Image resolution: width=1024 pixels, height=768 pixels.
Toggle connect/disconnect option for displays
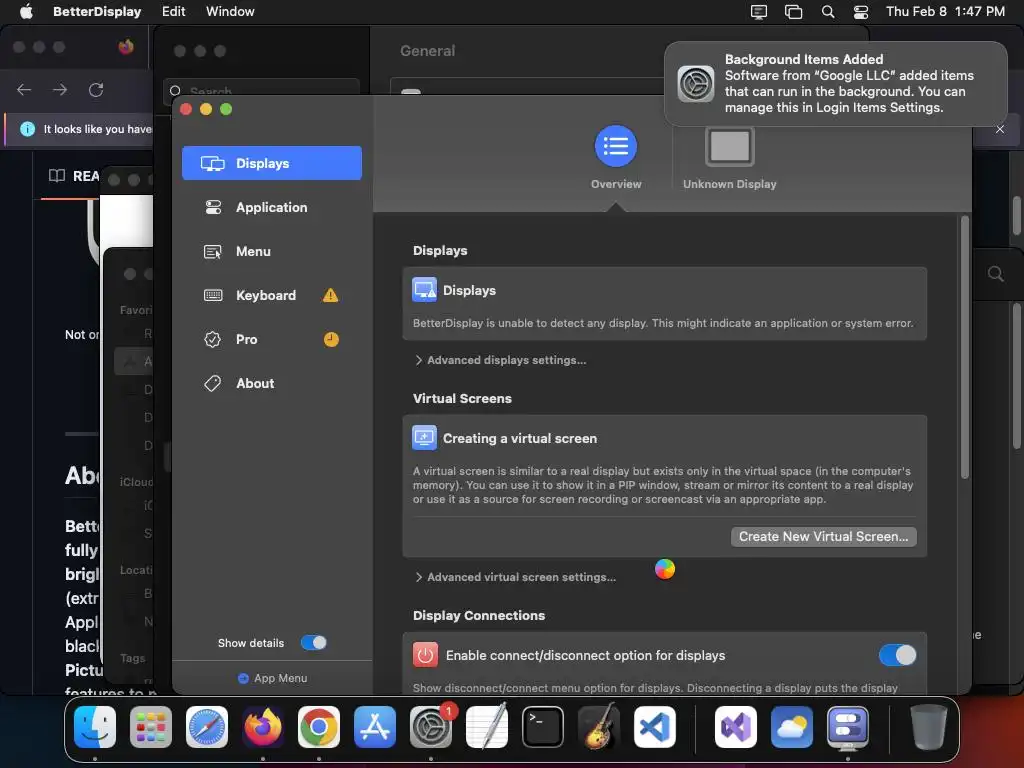click(897, 655)
